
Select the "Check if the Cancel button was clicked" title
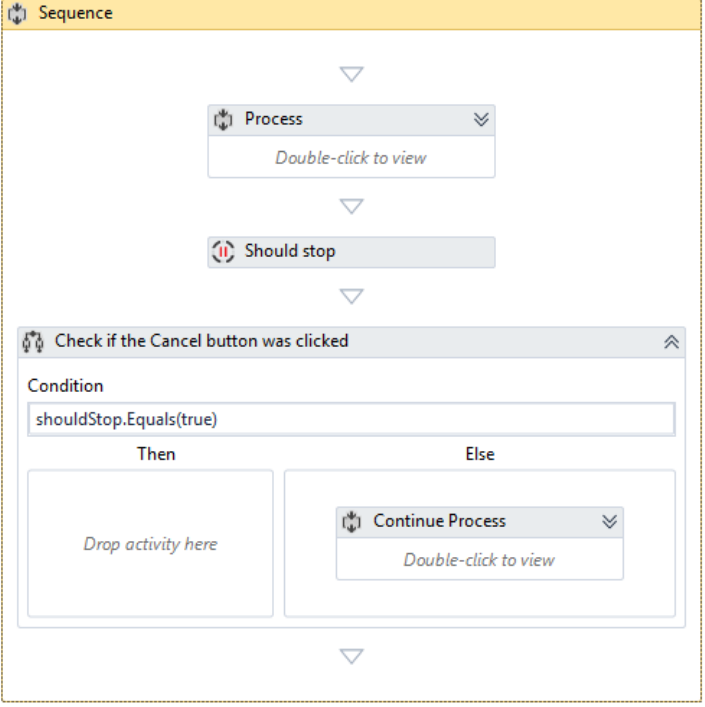(202, 341)
